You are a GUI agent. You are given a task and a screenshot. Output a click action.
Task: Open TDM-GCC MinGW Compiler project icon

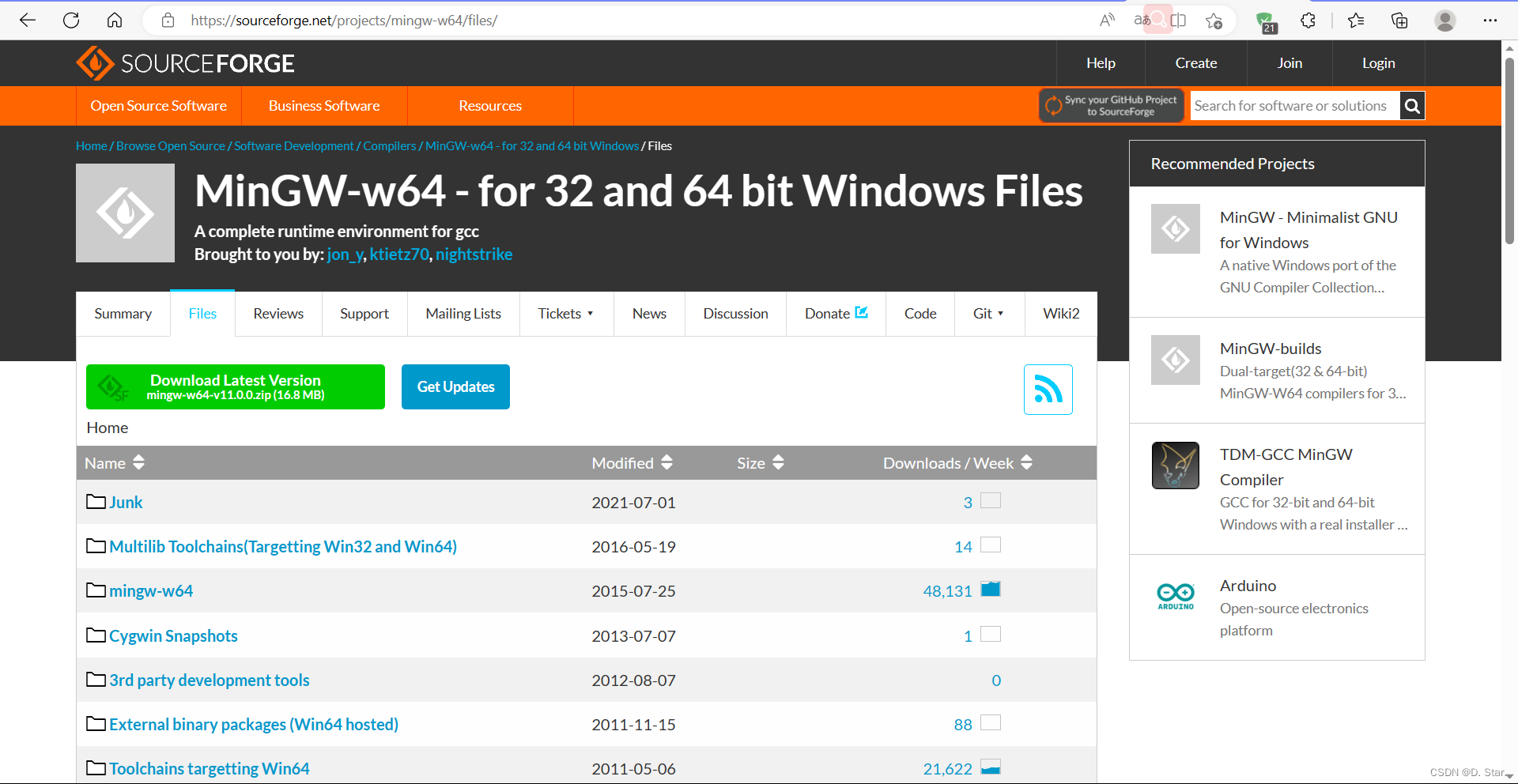[1176, 465]
